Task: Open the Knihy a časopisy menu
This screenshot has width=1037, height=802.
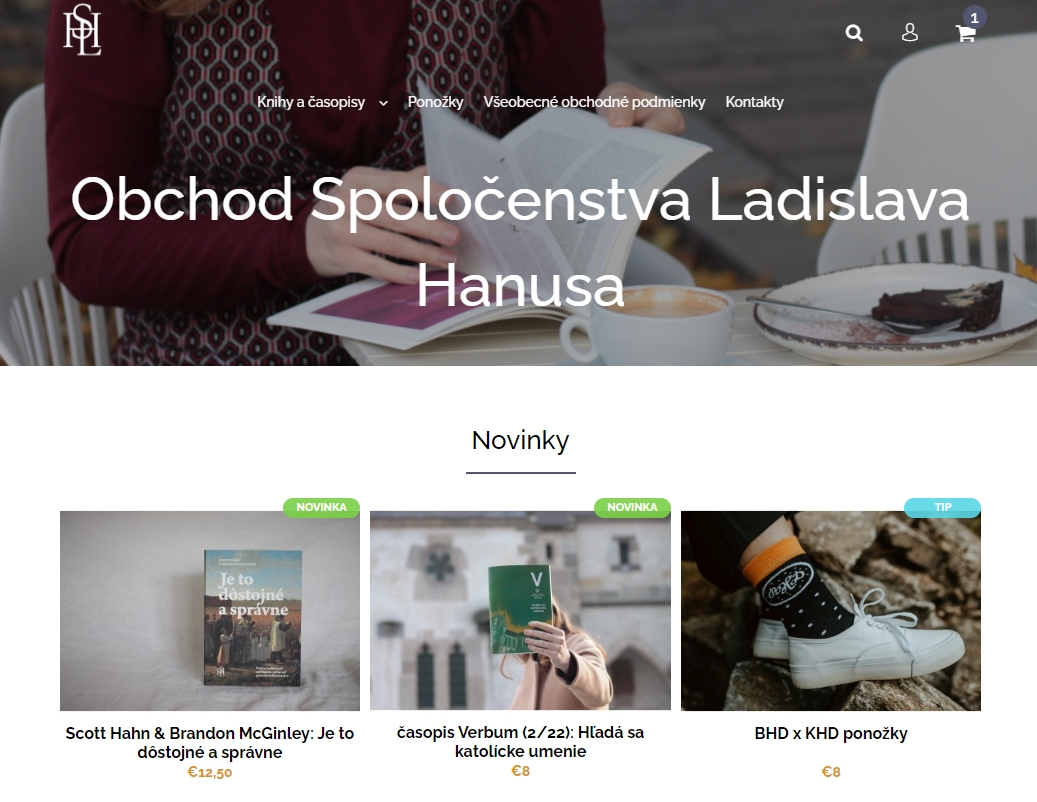Action: tap(311, 102)
